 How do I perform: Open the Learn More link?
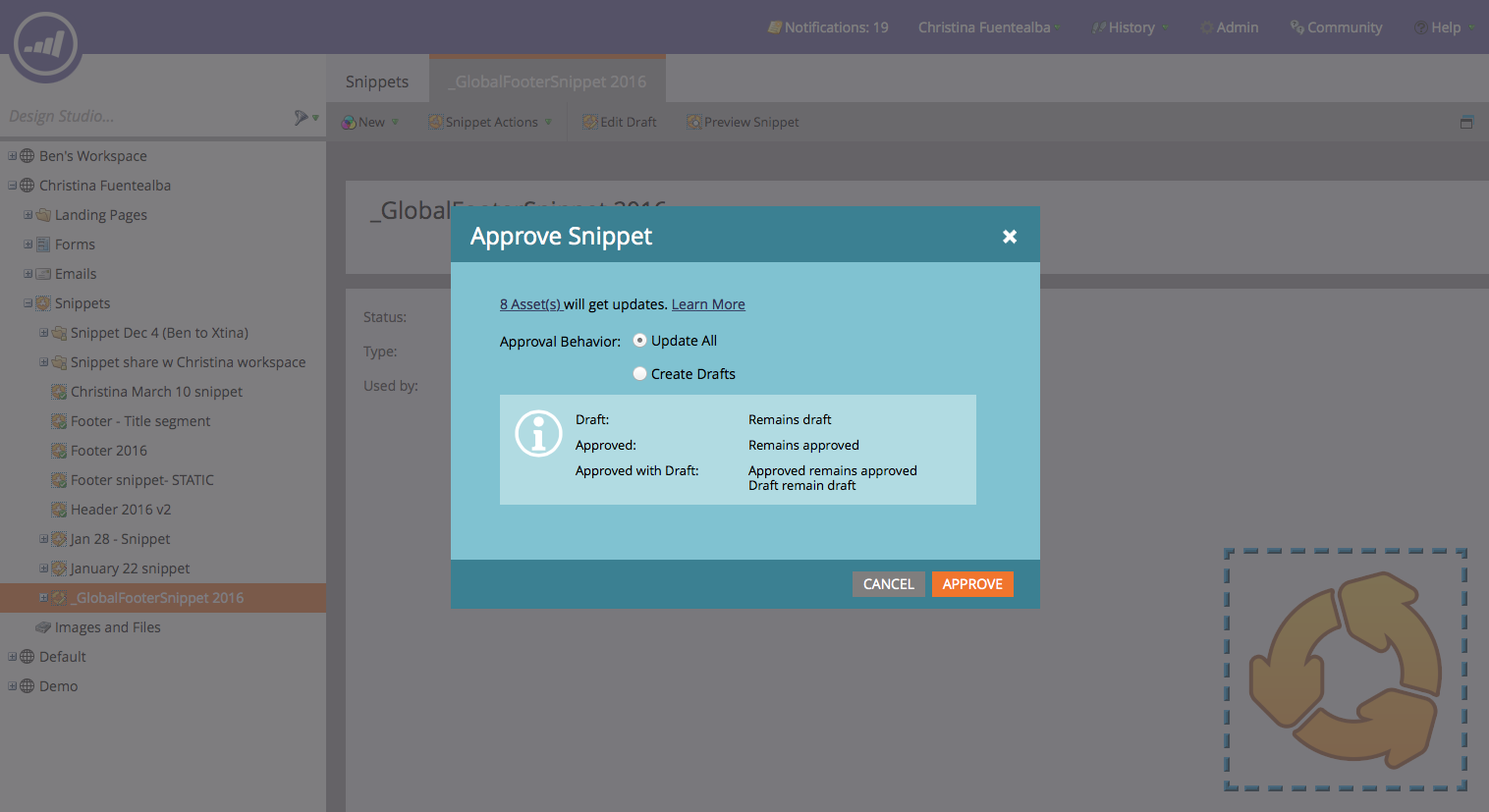(x=708, y=304)
